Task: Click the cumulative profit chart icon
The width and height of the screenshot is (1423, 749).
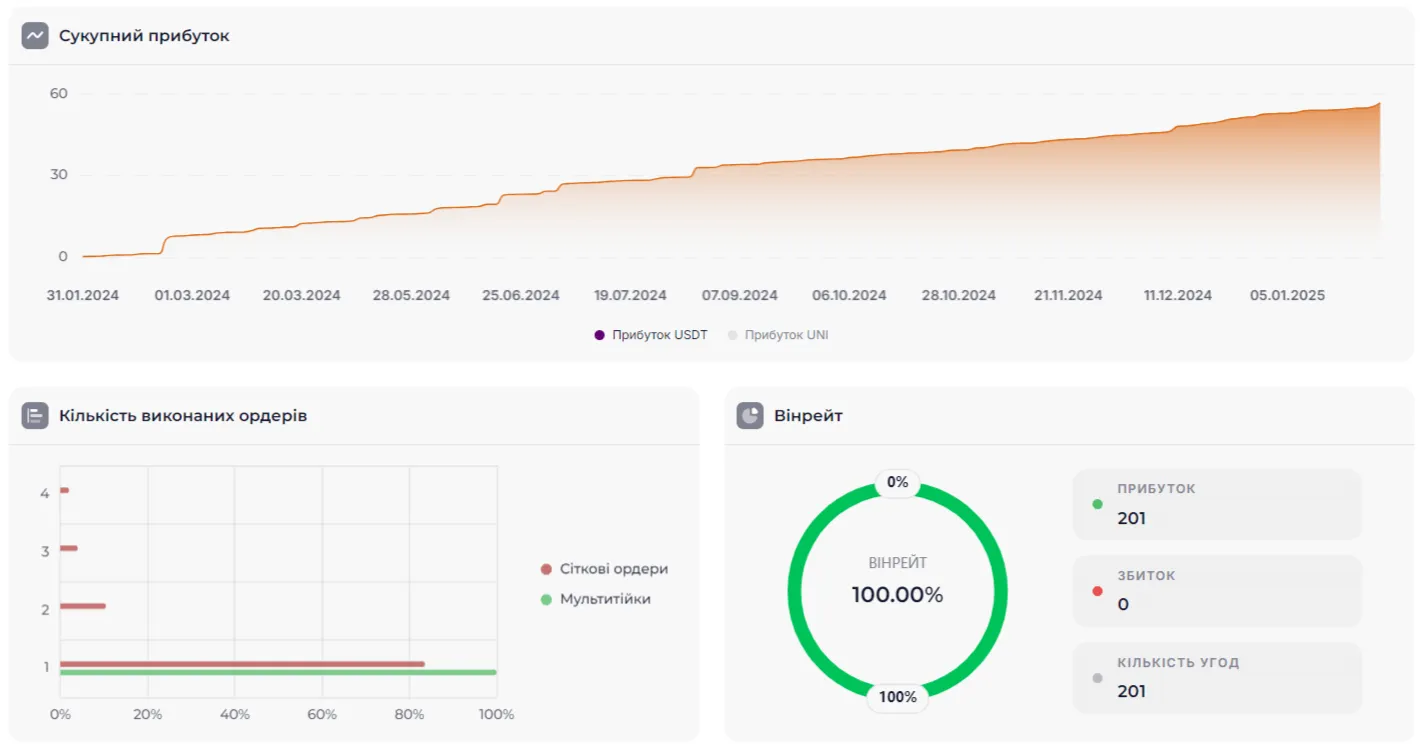Action: pyautogui.click(x=35, y=36)
